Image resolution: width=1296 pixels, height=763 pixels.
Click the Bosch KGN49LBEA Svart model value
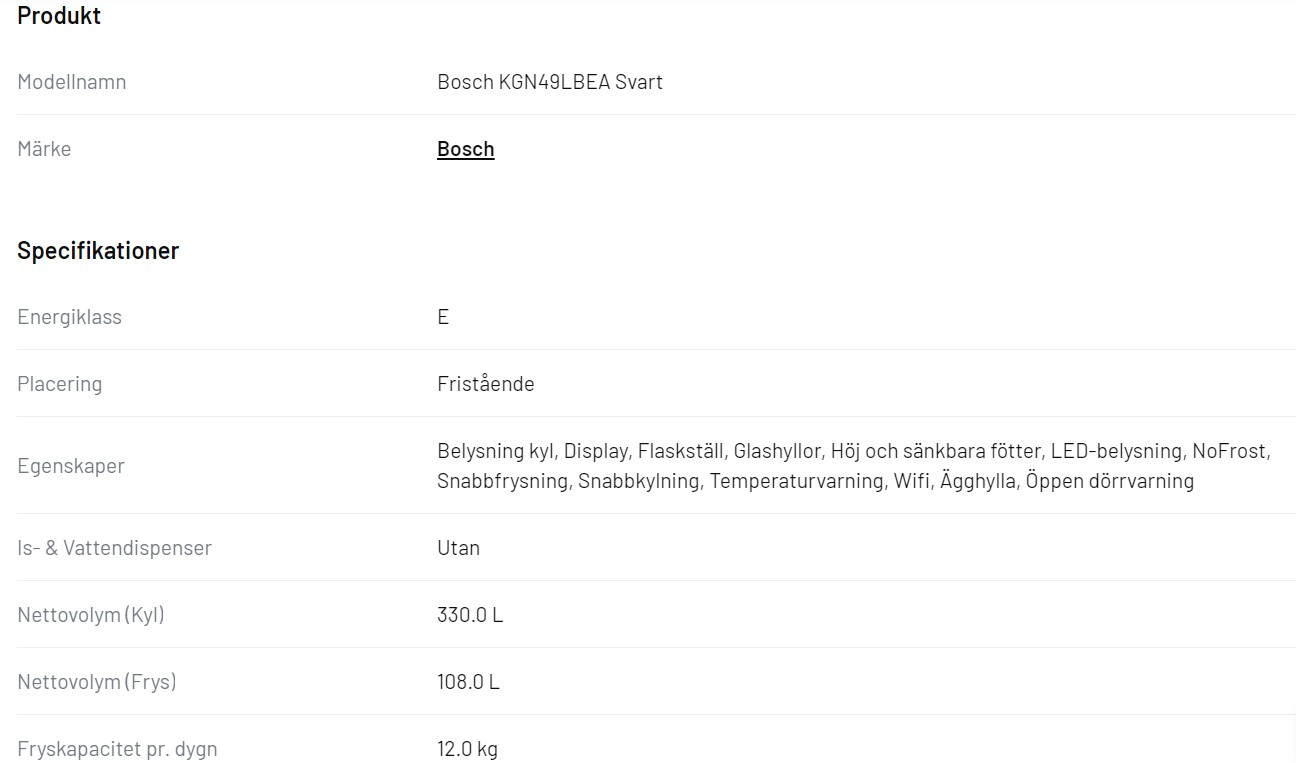(550, 82)
